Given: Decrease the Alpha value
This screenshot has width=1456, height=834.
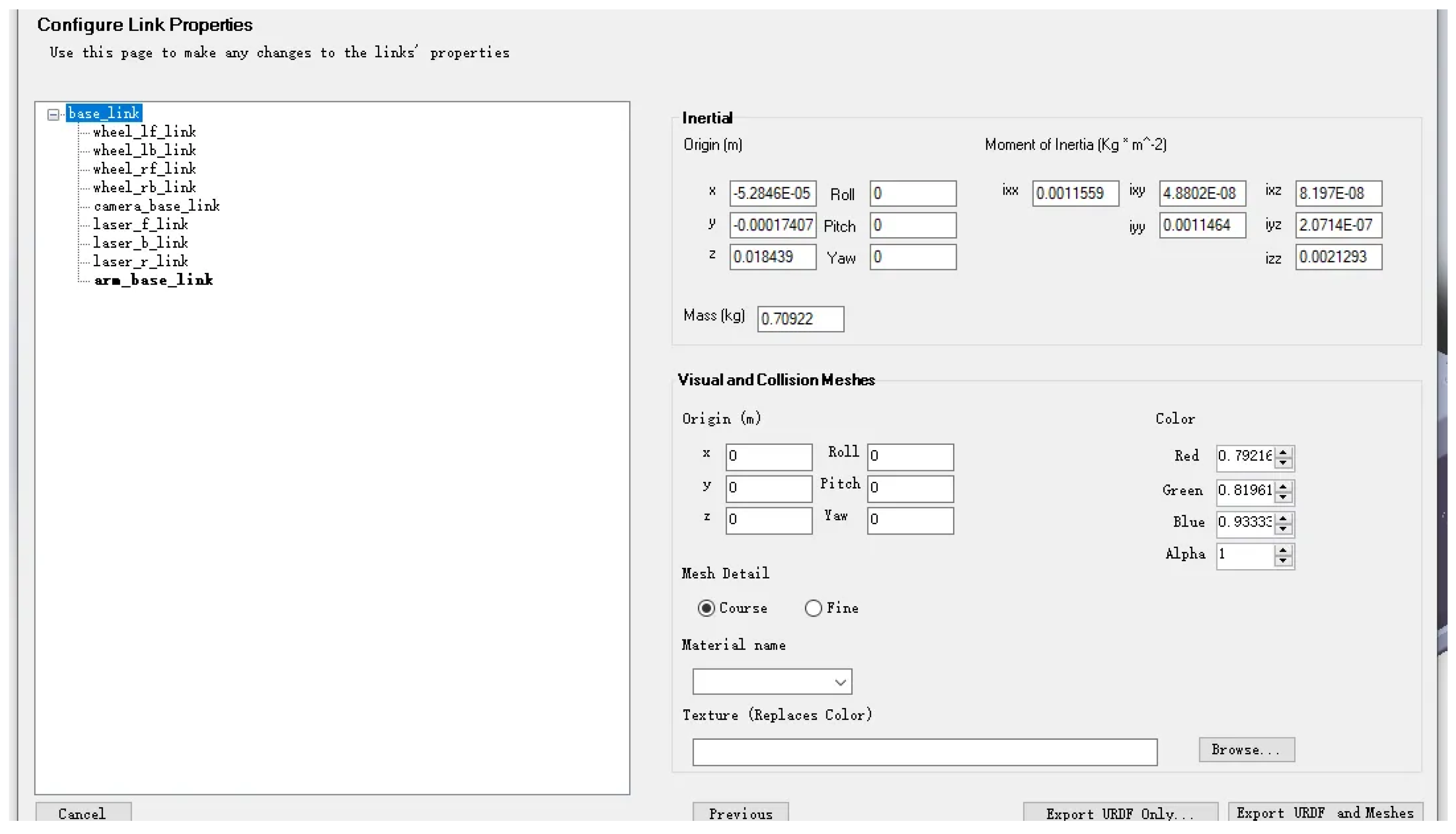Looking at the screenshot, I should pos(1283,561).
